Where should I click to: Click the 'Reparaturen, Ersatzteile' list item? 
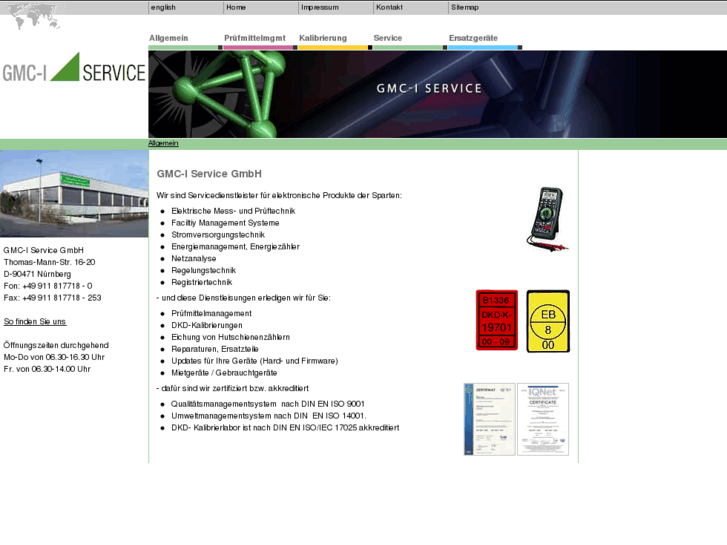click(x=215, y=349)
